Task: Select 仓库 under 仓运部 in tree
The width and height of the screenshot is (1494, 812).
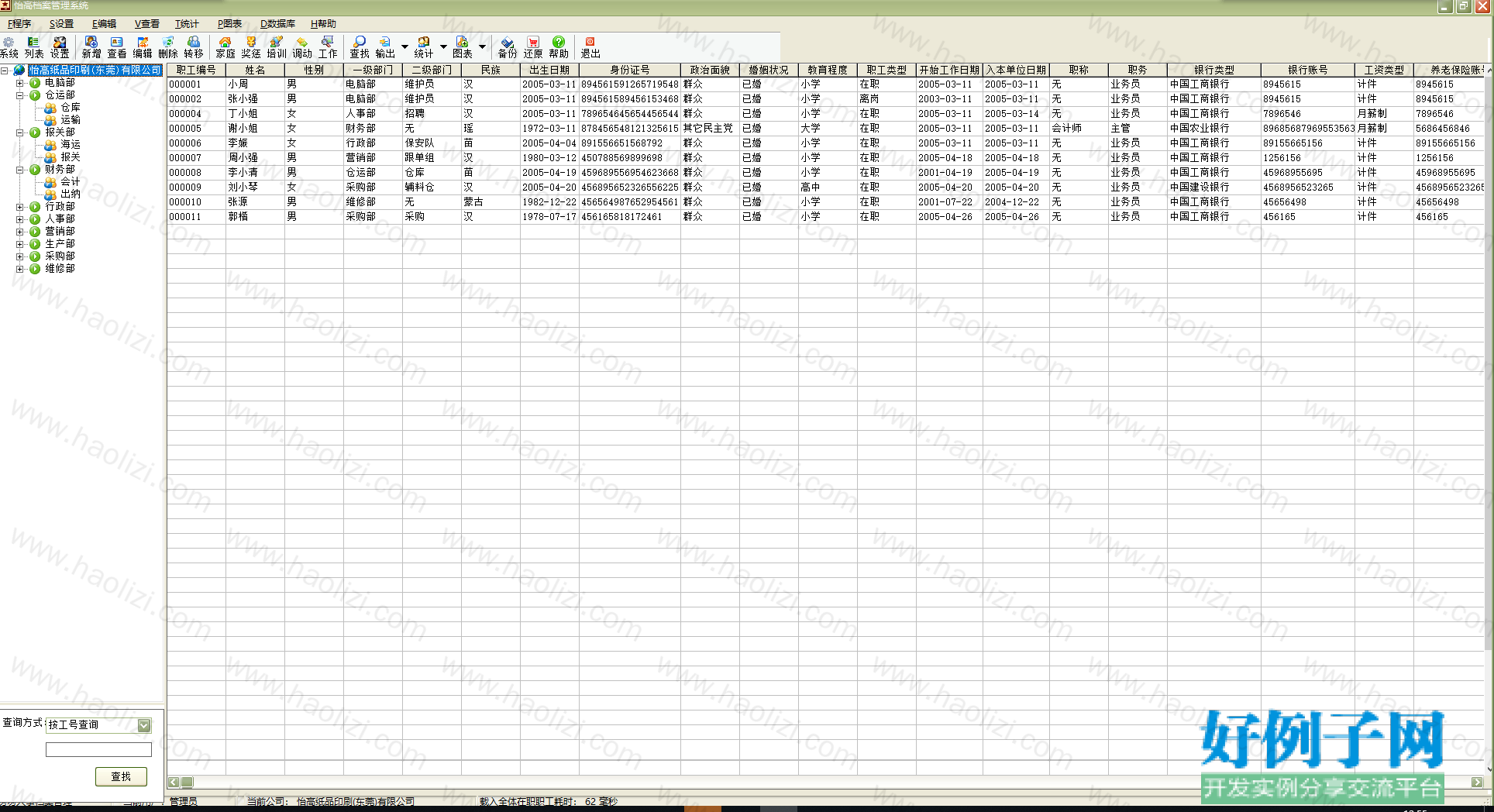Action: (71, 108)
